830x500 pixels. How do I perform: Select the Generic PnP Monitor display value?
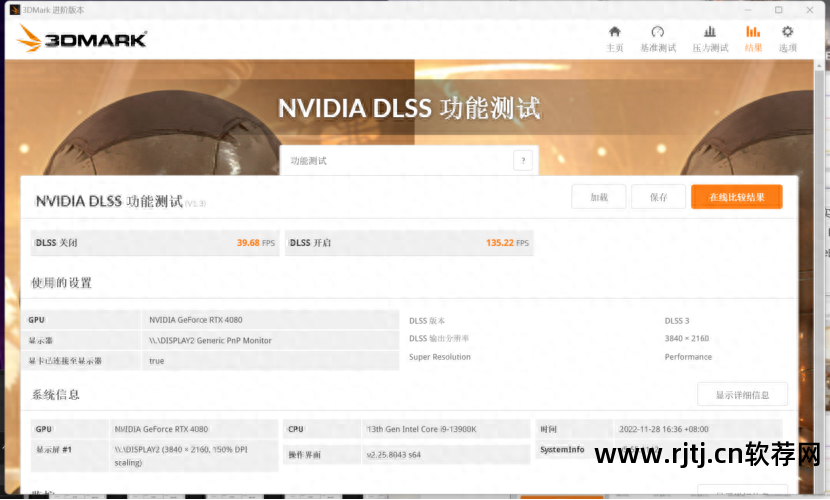pos(210,341)
